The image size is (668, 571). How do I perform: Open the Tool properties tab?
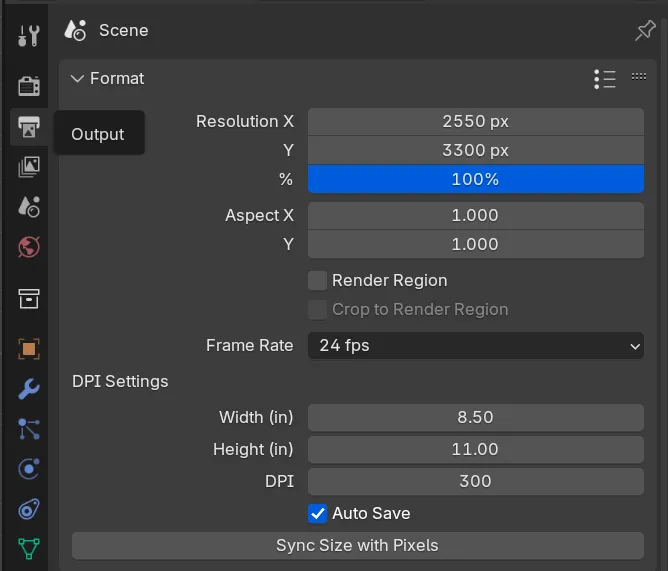point(29,36)
